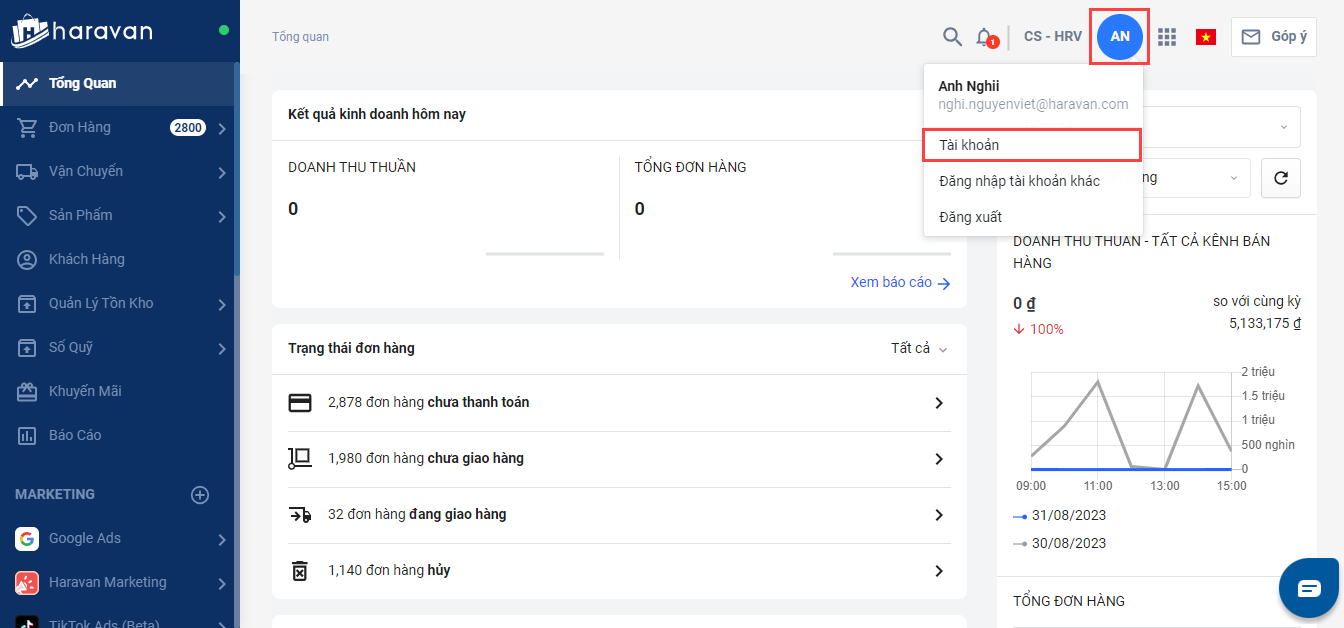This screenshot has width=1344, height=628.
Task: Open the notifications bell
Action: (984, 37)
